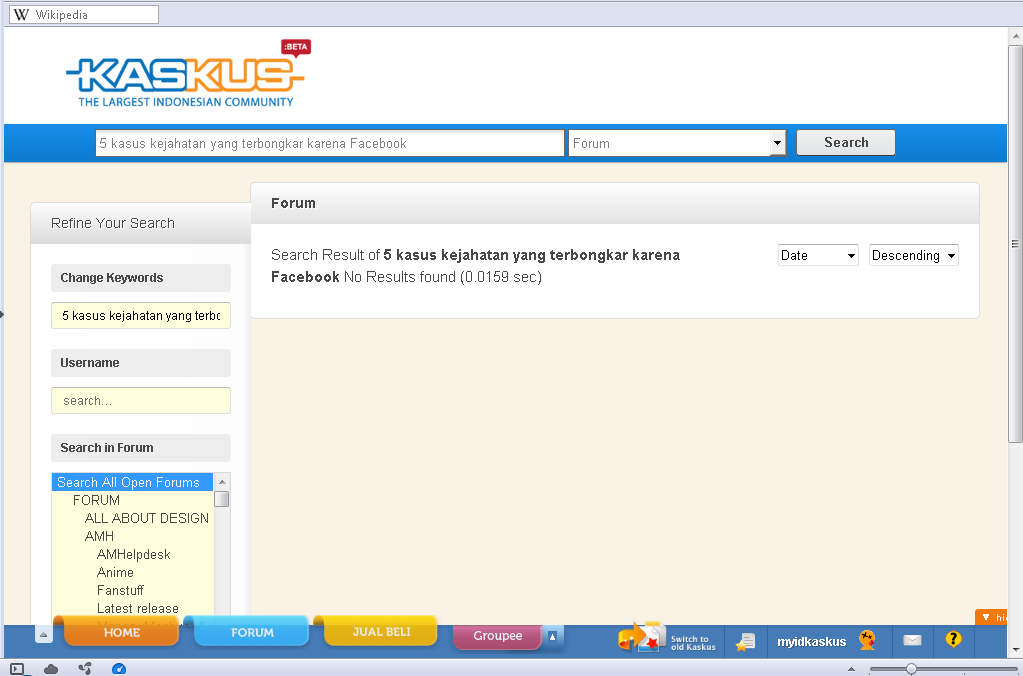This screenshot has width=1023, height=676.
Task: Open the Descending order dropdown
Action: (913, 255)
